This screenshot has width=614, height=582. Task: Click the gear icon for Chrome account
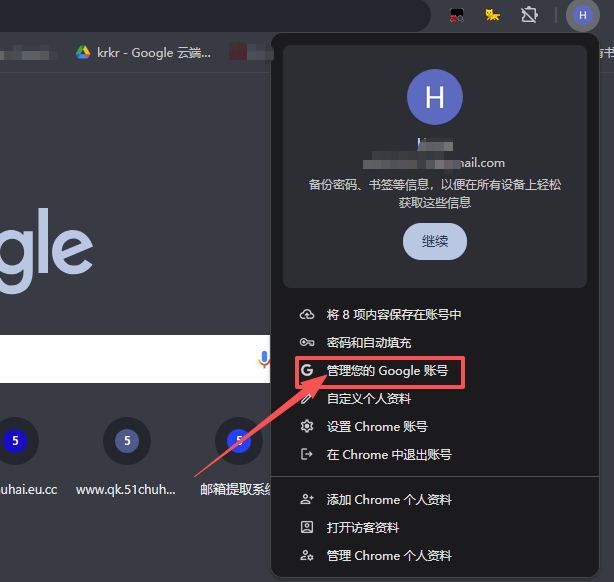tap(307, 426)
